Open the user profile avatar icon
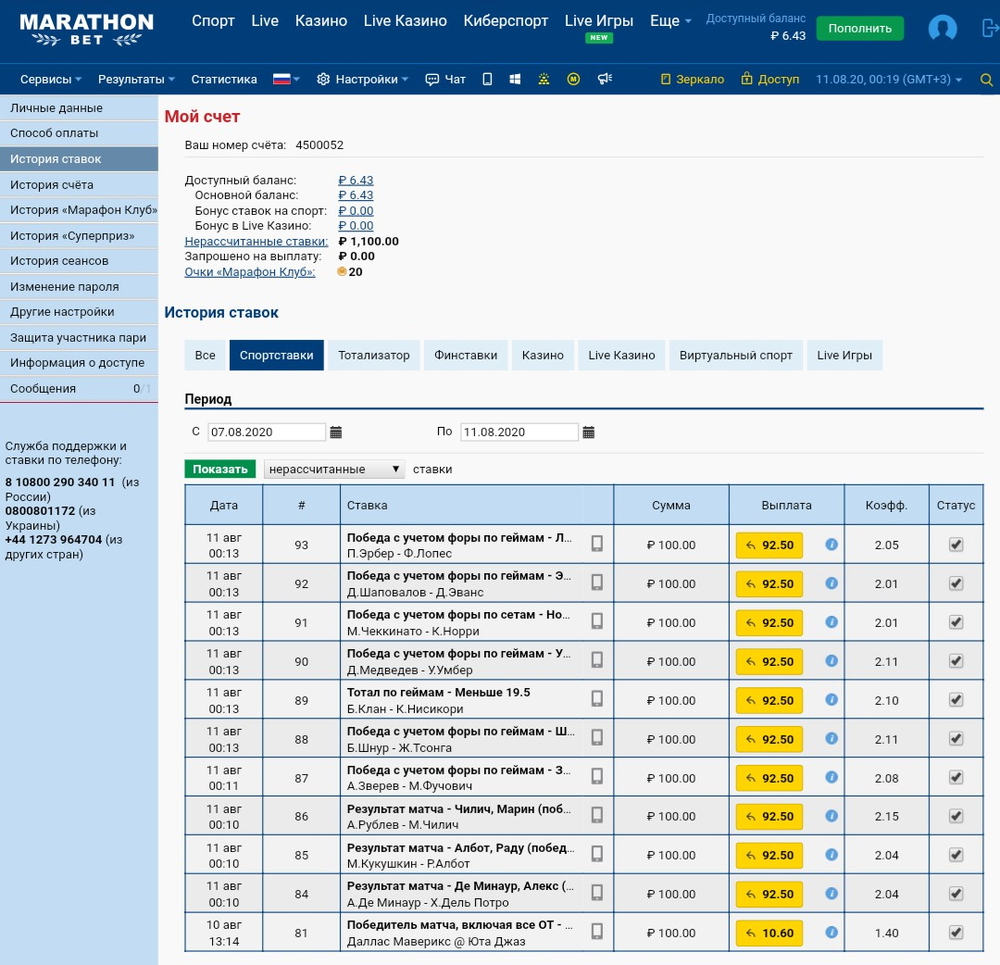Viewport: 1000px width, 965px height. (x=942, y=28)
